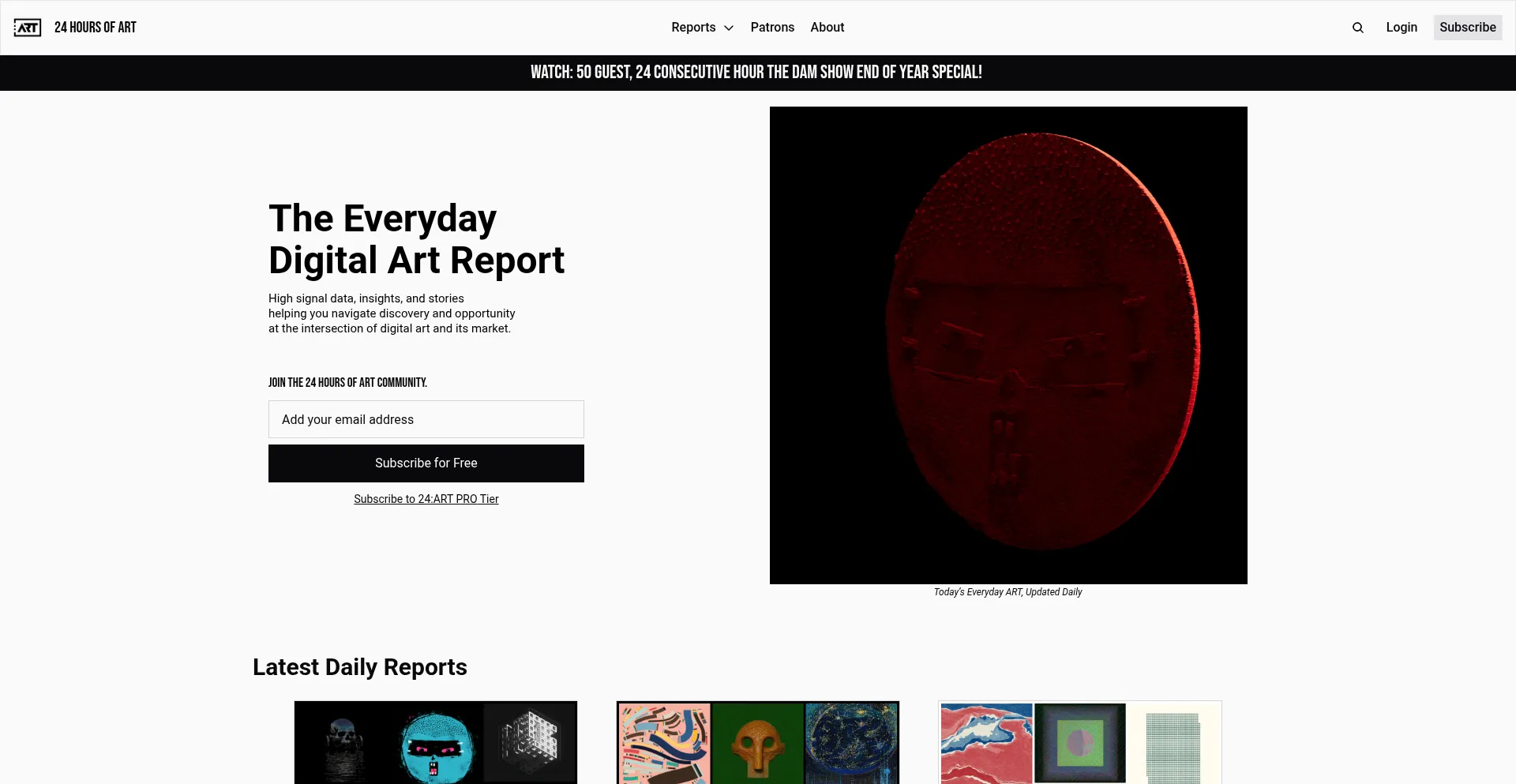This screenshot has height=784, width=1516.
Task: Open Subscribe to 24:ART PRO Tier link
Action: 426,499
